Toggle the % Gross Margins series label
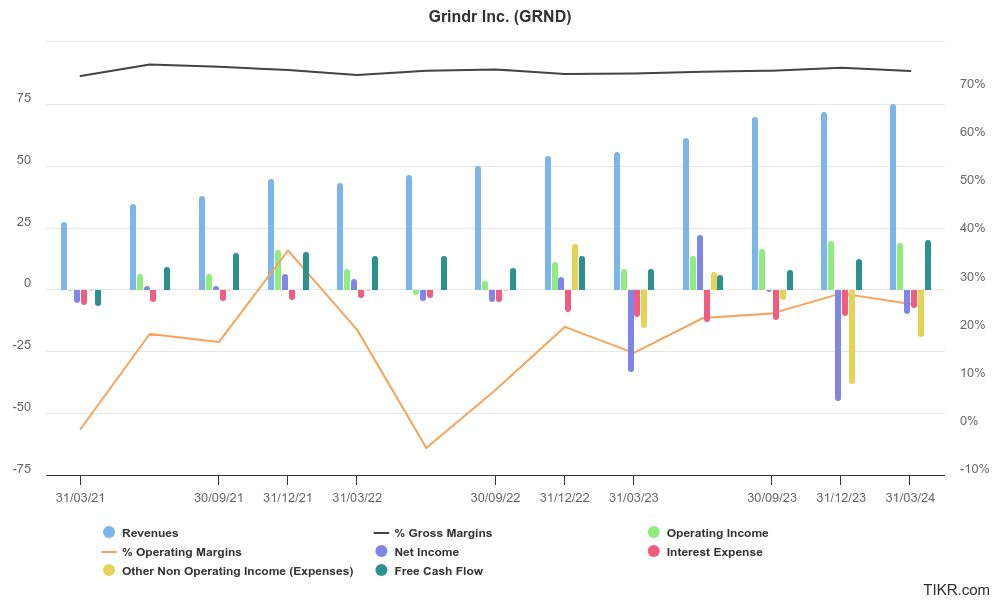This screenshot has height=600, width=1000. (x=443, y=533)
